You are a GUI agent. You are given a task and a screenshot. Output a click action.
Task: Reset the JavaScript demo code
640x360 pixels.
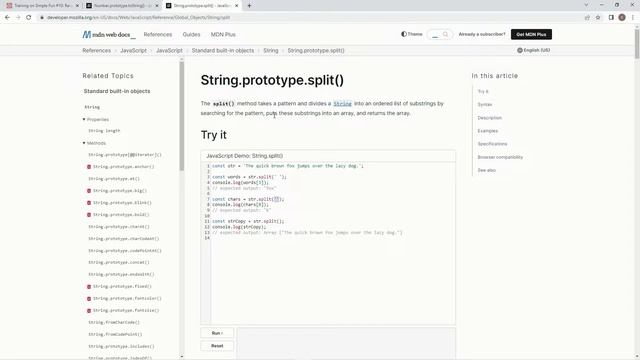[x=217, y=346]
